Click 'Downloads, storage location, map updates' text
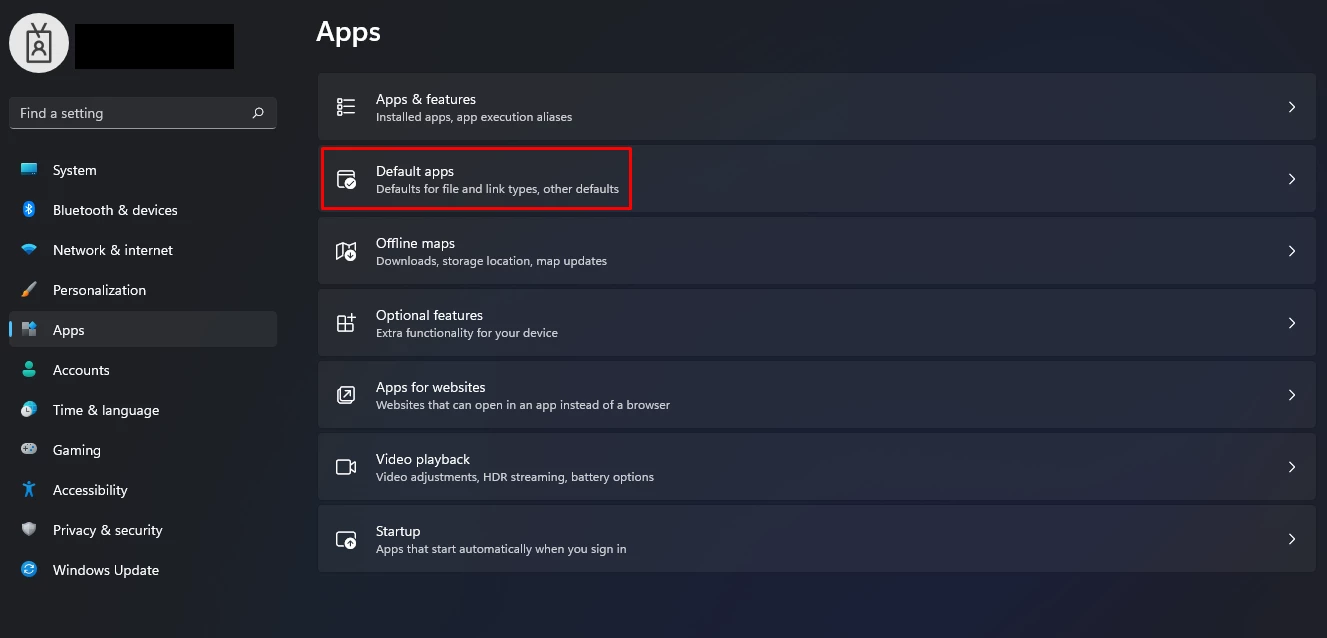The height and width of the screenshot is (638, 1327). click(x=491, y=261)
